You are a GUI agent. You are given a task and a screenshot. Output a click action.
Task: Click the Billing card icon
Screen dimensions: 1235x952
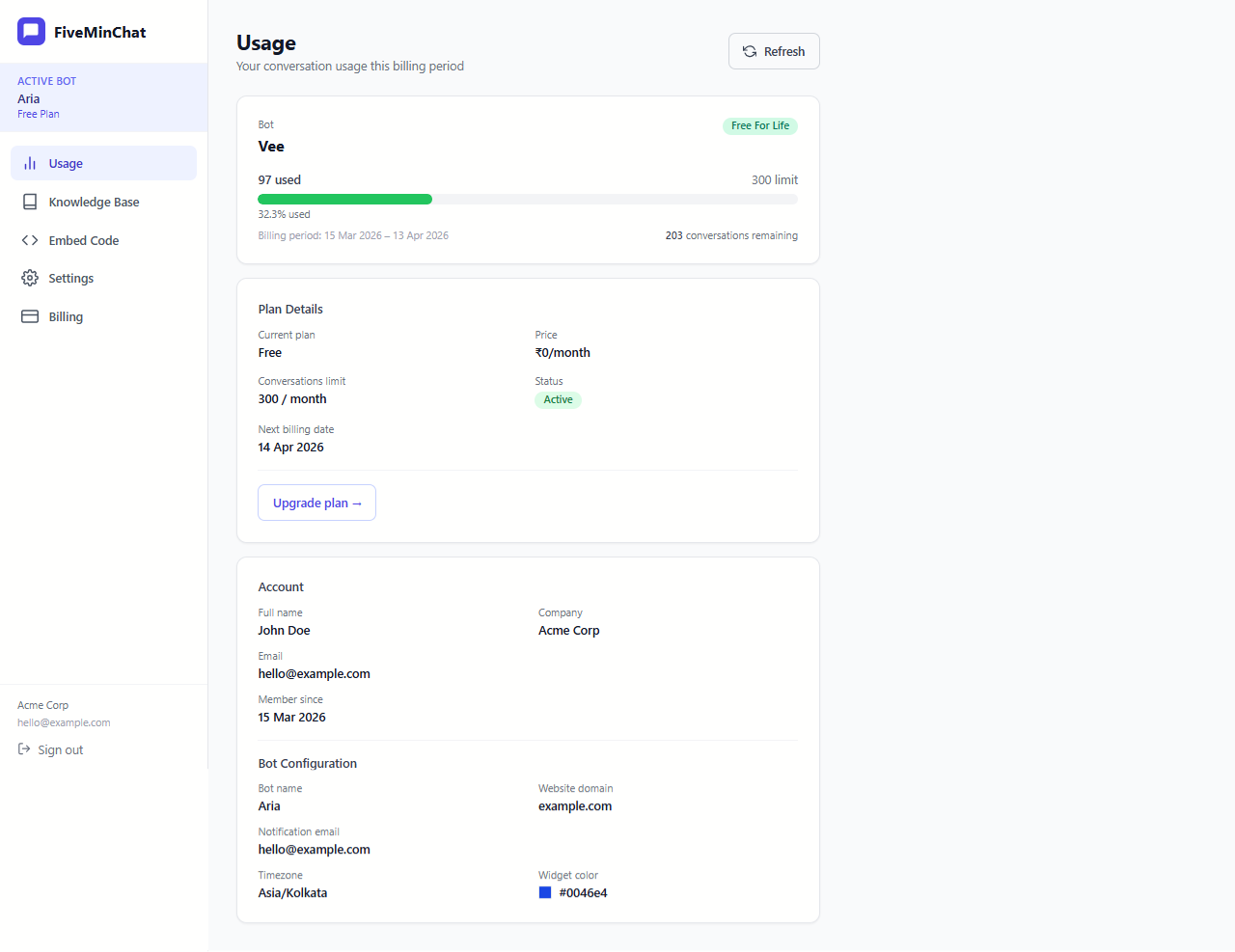(x=30, y=316)
